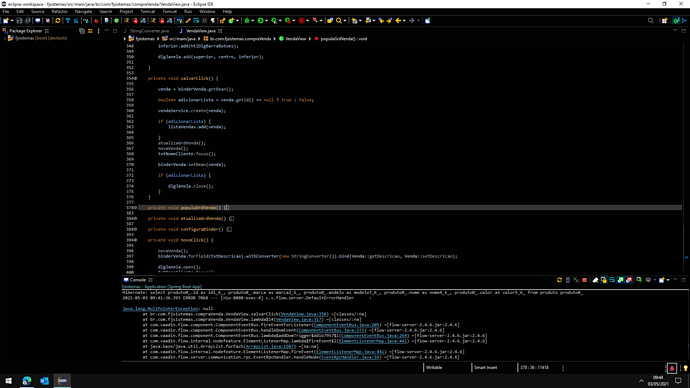Open the Windows notification center icon
The image size is (690, 388).
pos(678,381)
